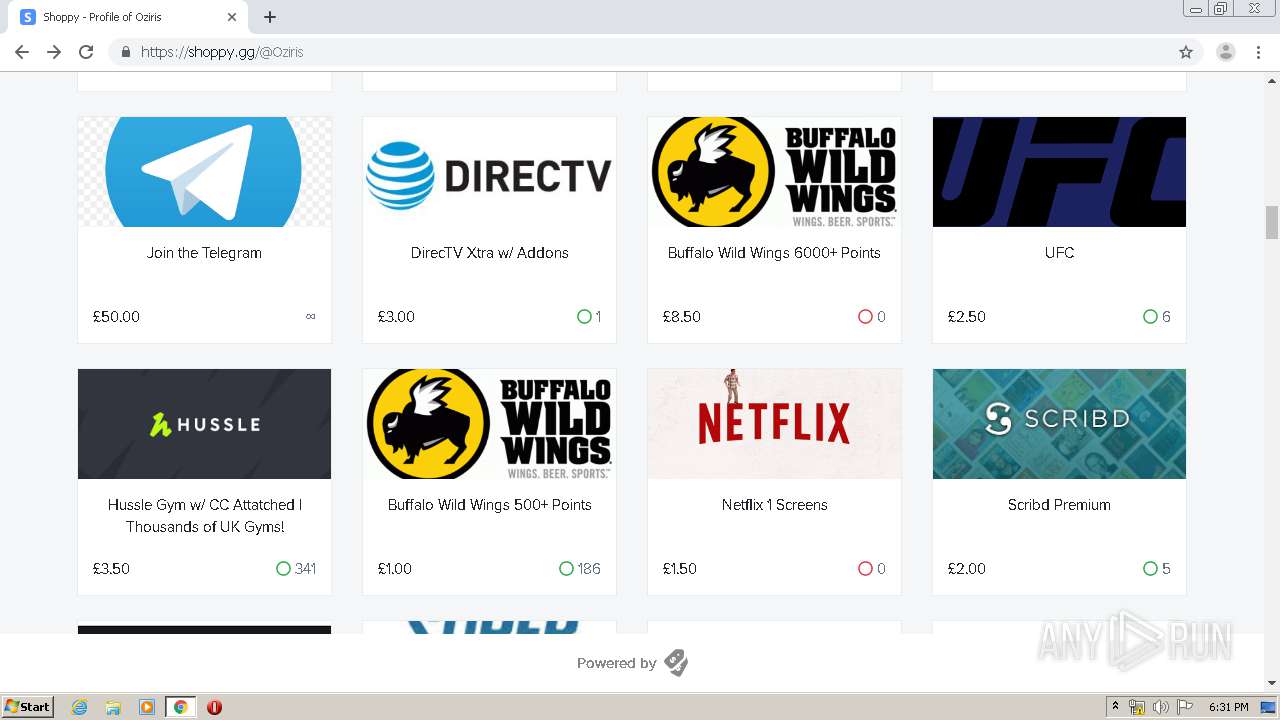
Task: Reload the Shoppy page
Action: [x=86, y=52]
